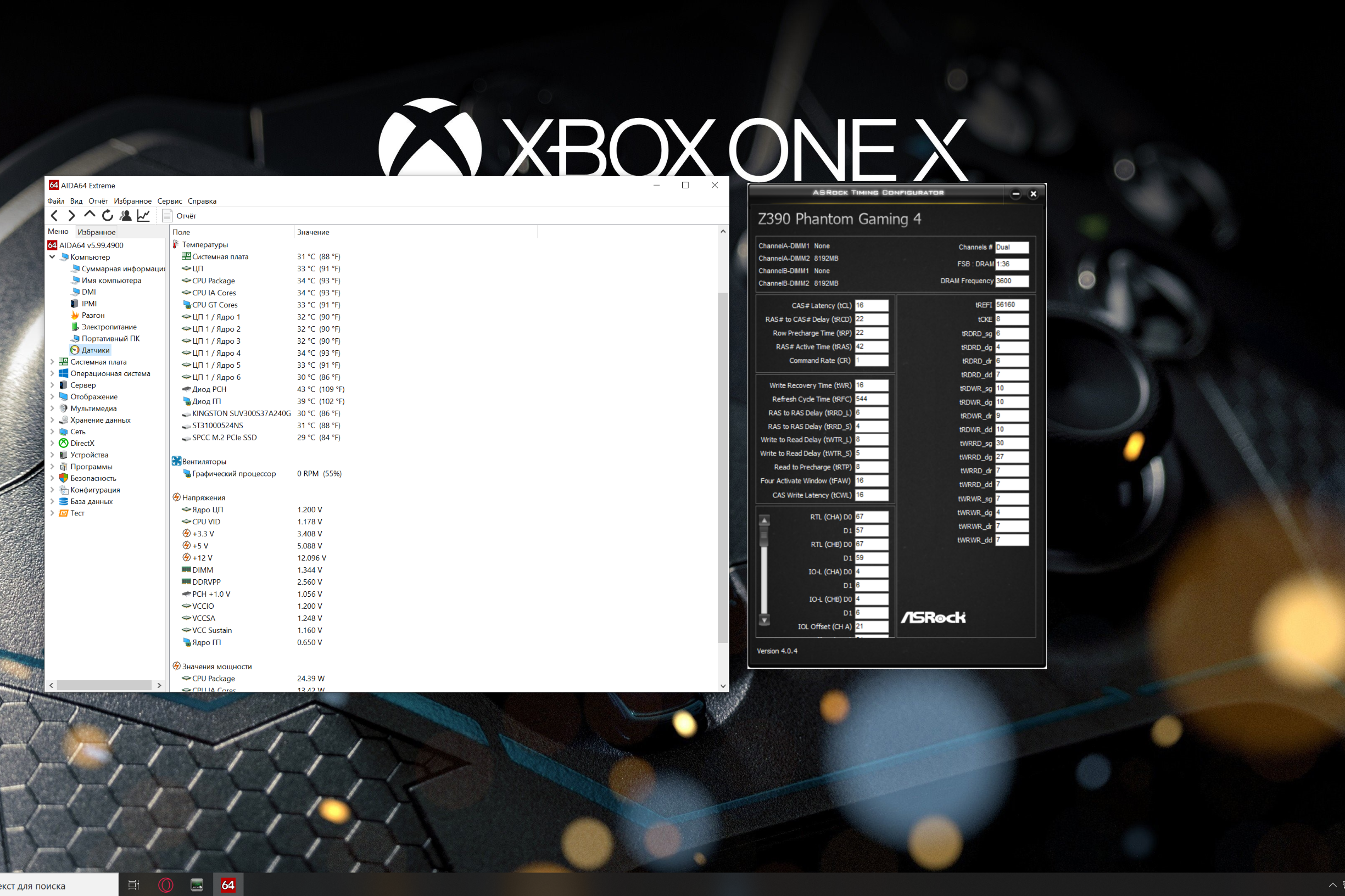Viewport: 1345px width, 896px height.
Task: Click the Forward navigation arrow icon
Action: coord(72,215)
